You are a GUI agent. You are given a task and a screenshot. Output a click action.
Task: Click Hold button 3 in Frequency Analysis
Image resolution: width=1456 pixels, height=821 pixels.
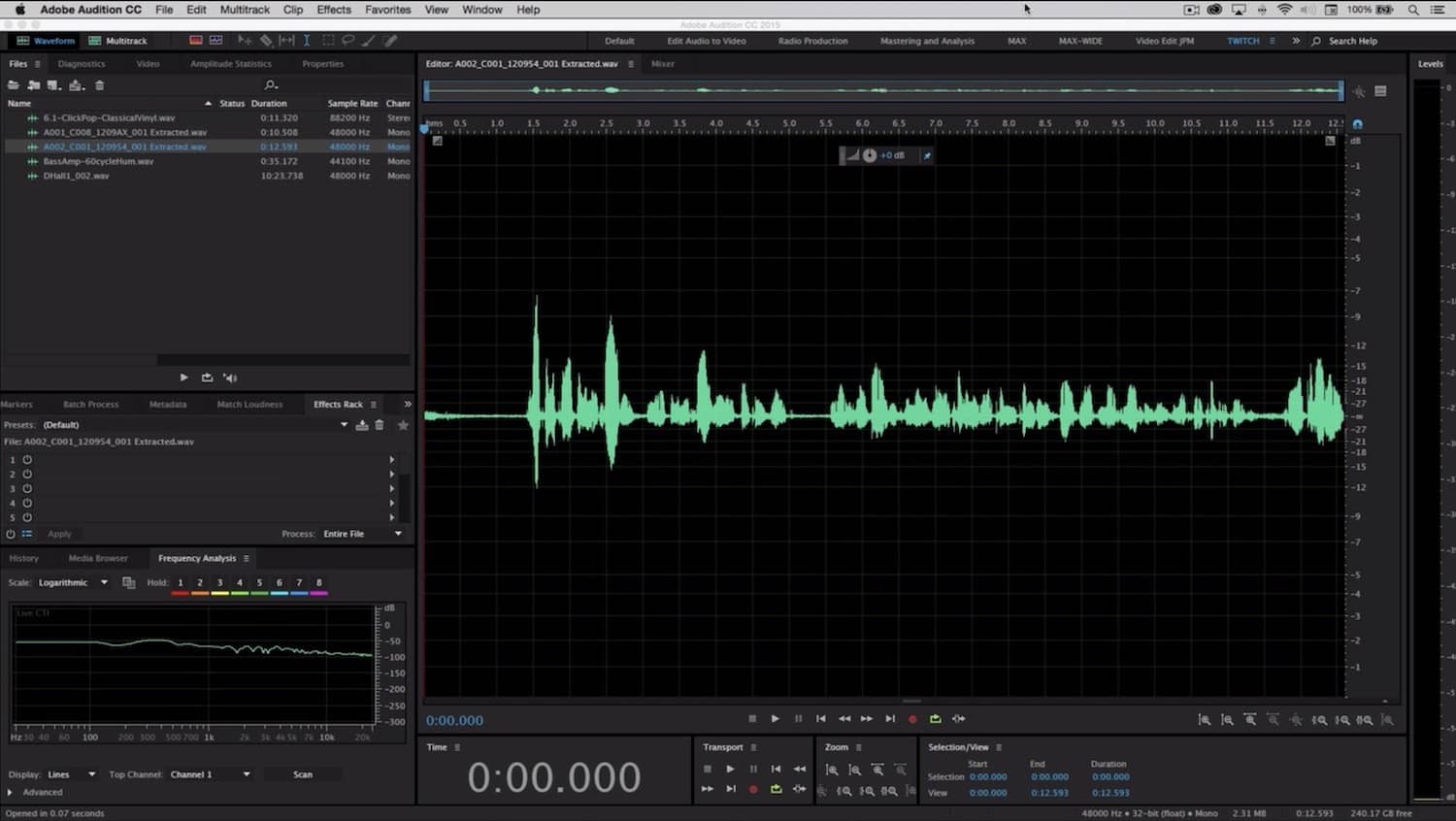click(219, 582)
